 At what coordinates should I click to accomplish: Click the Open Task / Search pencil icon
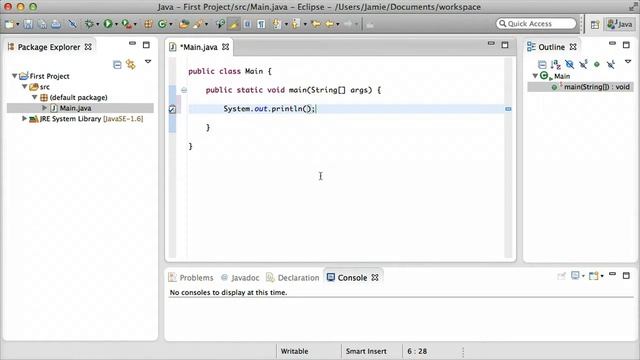198,24
